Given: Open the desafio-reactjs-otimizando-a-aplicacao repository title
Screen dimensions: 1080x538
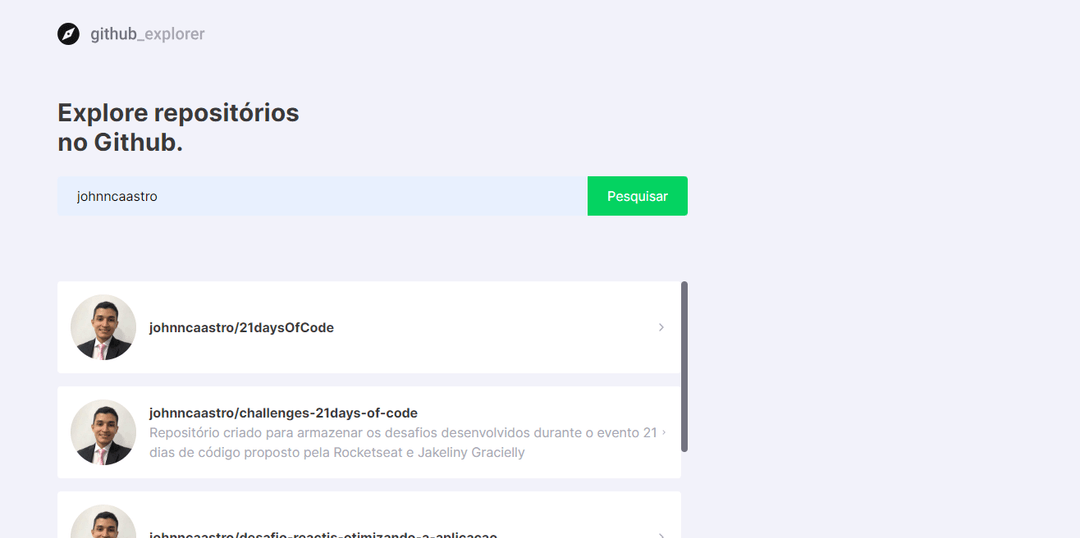Looking at the screenshot, I should (323, 535).
